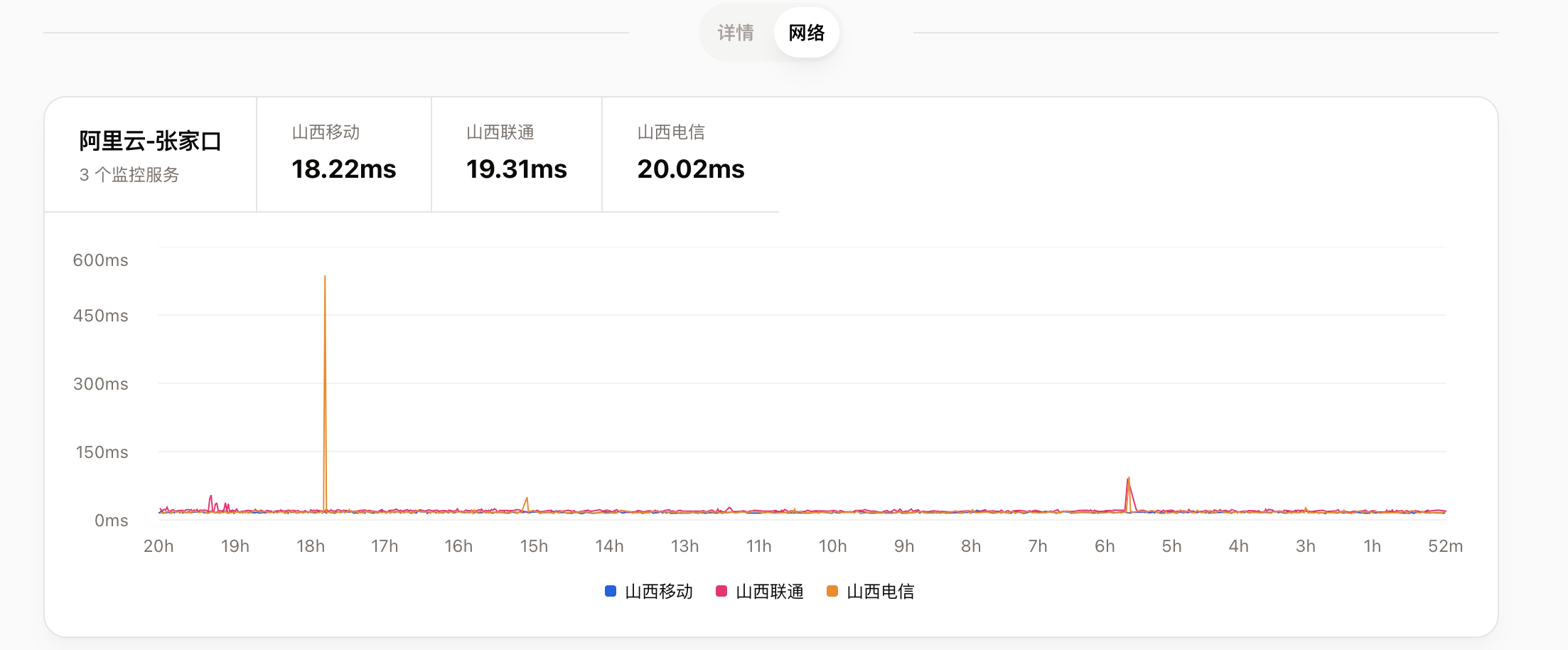Screen dimensions: 1568x650
Task: Click the 阿里云-张家口 server title
Action: click(150, 141)
